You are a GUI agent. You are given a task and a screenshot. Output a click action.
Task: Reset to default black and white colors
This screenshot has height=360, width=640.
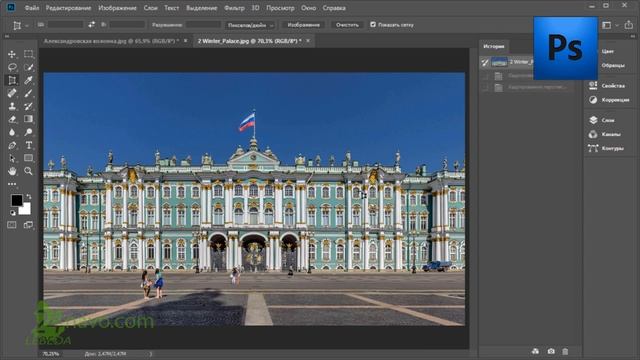pos(13,213)
